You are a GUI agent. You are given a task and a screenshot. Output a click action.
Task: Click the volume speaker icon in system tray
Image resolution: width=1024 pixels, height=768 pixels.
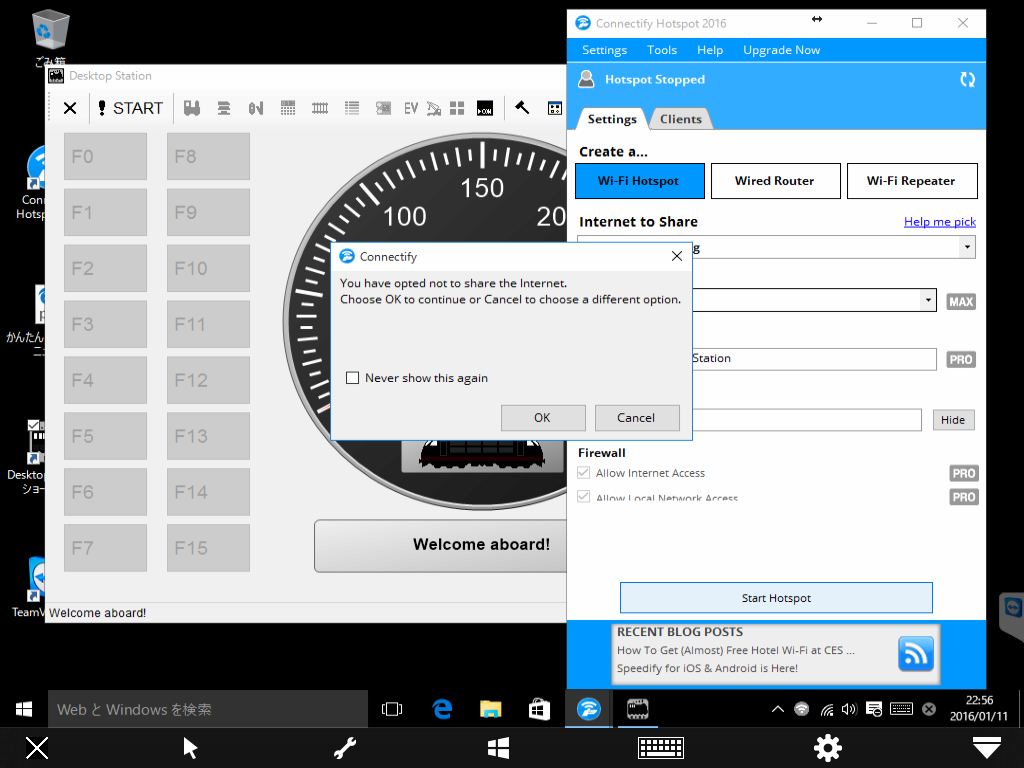click(x=849, y=709)
